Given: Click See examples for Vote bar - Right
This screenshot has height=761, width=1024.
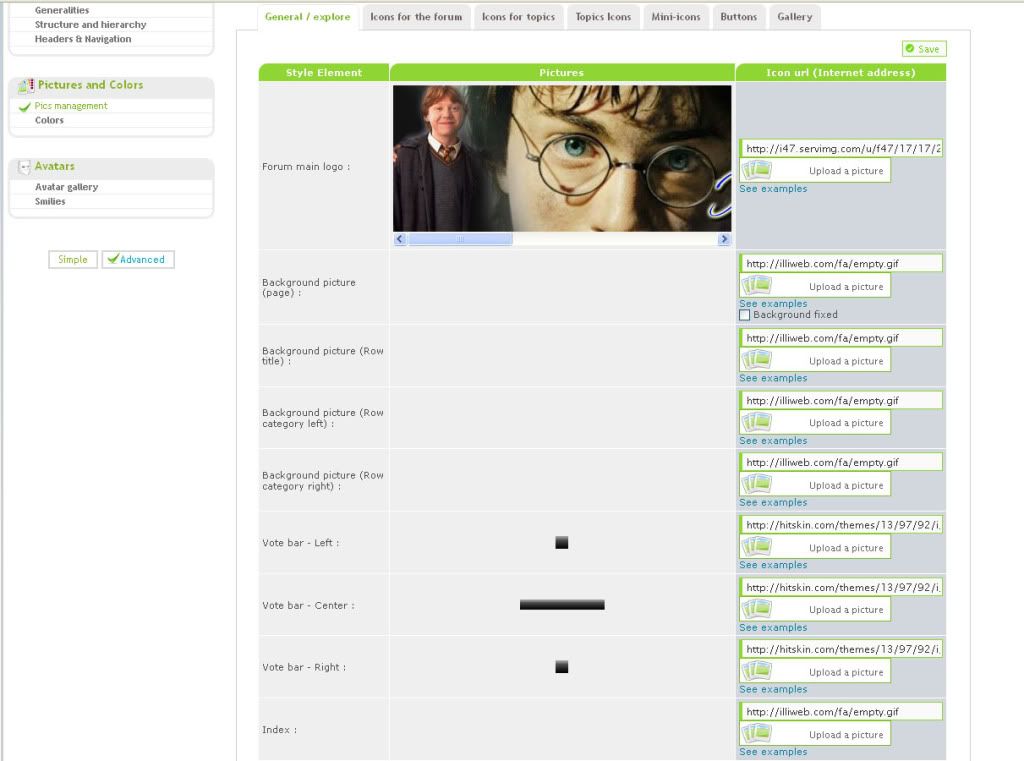Looking at the screenshot, I should (x=773, y=689).
